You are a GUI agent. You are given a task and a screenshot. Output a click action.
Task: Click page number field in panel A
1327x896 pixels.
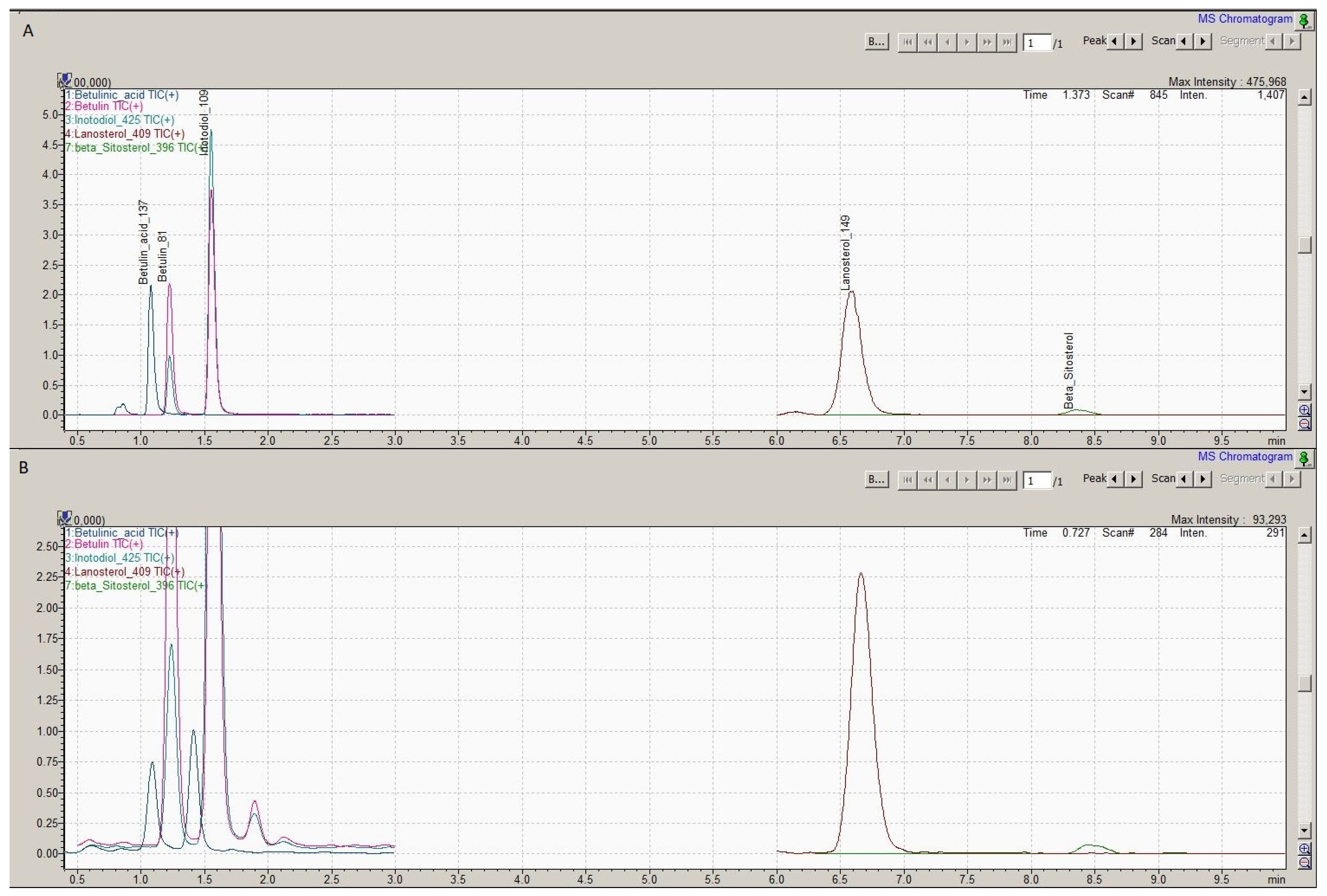tap(1037, 43)
